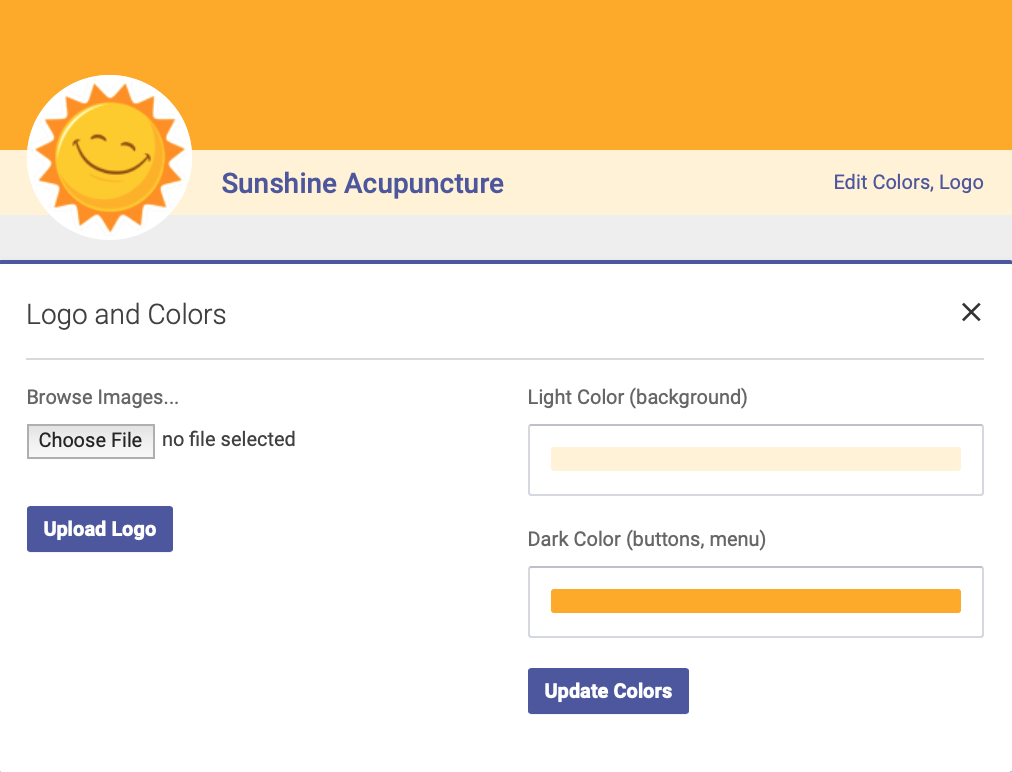
Task: Click the Choose File button
Action: pos(90,441)
